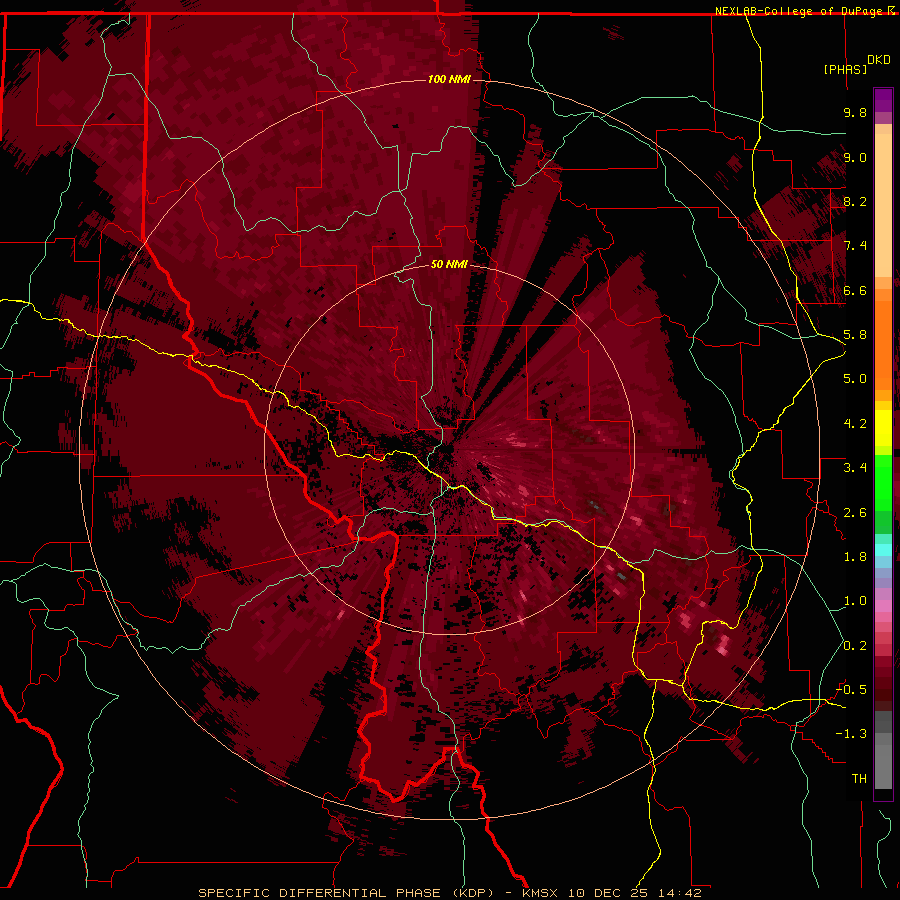The height and width of the screenshot is (900, 900).
Task: Click the [PHAS] label above the color scale
Action: [845, 69]
